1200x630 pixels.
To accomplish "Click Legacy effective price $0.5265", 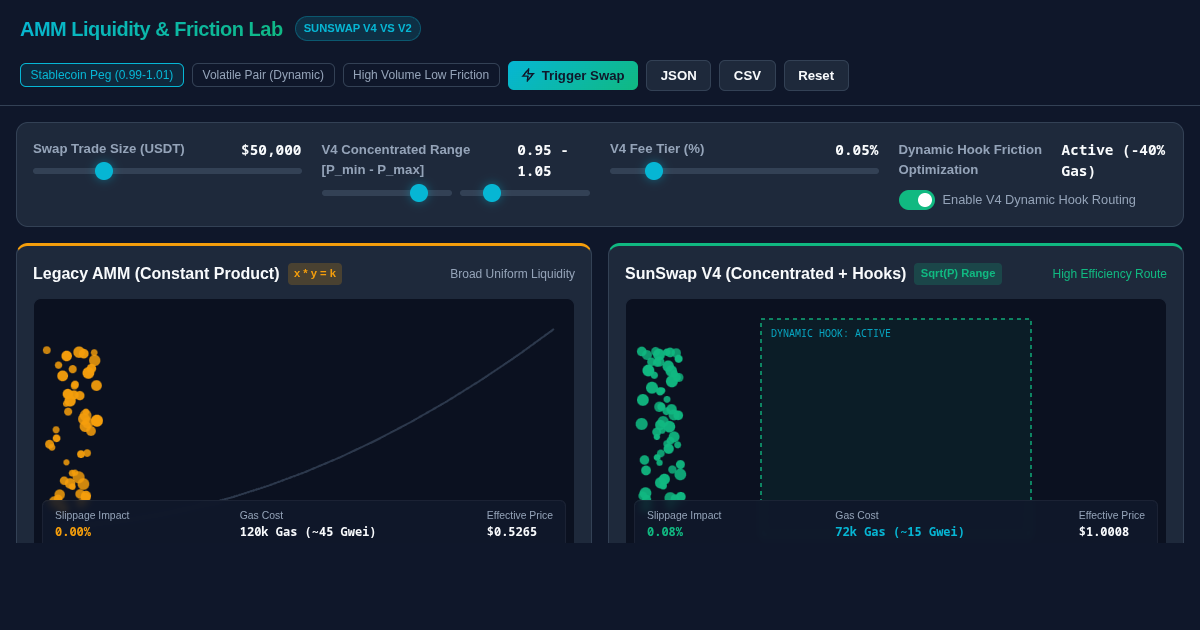I will pos(512,532).
